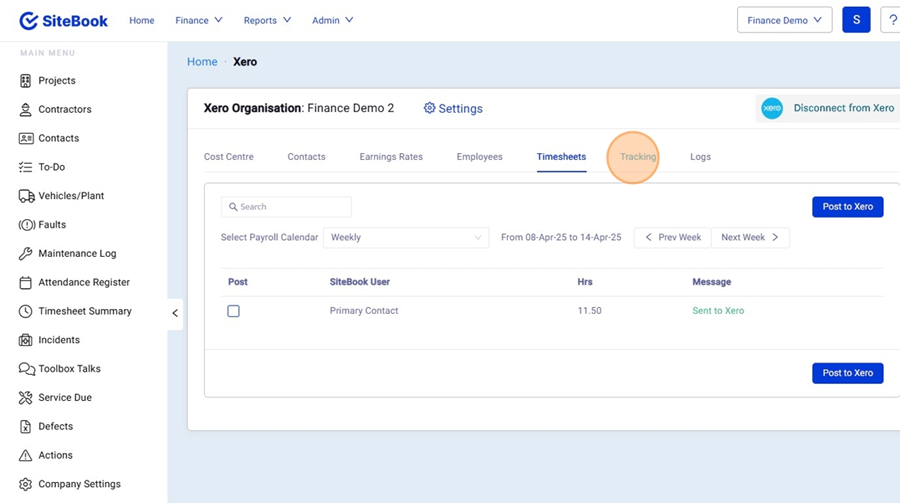Expand the Finance menu dropdown
Image resolution: width=900 pixels, height=503 pixels.
(198, 20)
